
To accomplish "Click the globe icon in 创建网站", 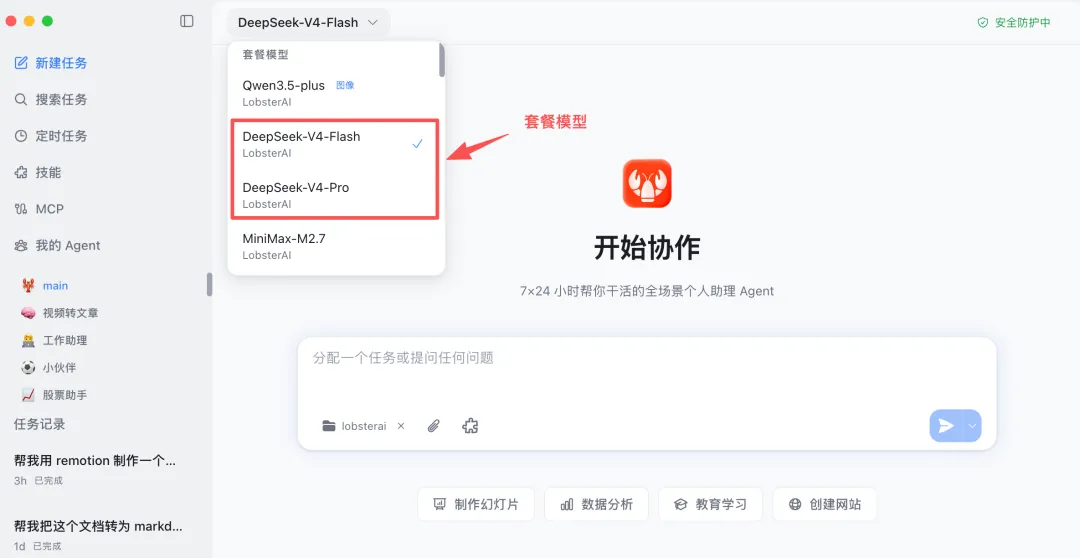I will pos(795,504).
